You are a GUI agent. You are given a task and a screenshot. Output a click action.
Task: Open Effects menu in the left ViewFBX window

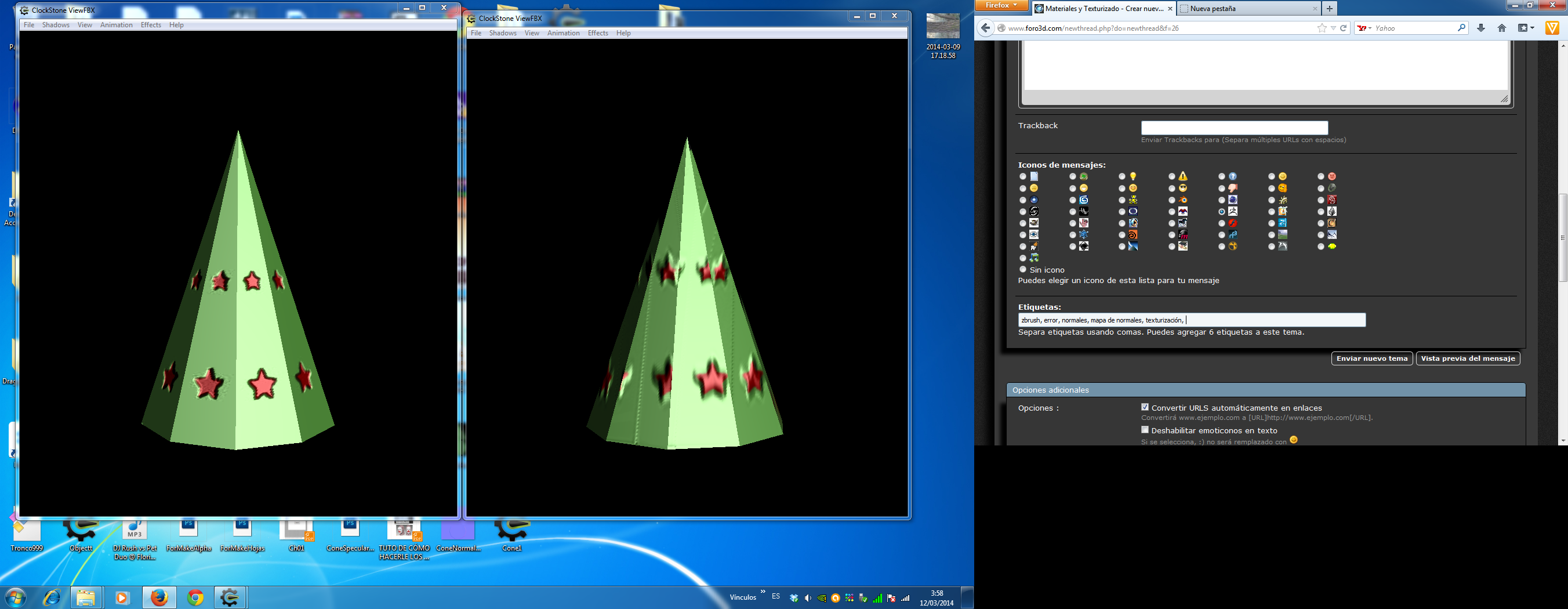[151, 25]
